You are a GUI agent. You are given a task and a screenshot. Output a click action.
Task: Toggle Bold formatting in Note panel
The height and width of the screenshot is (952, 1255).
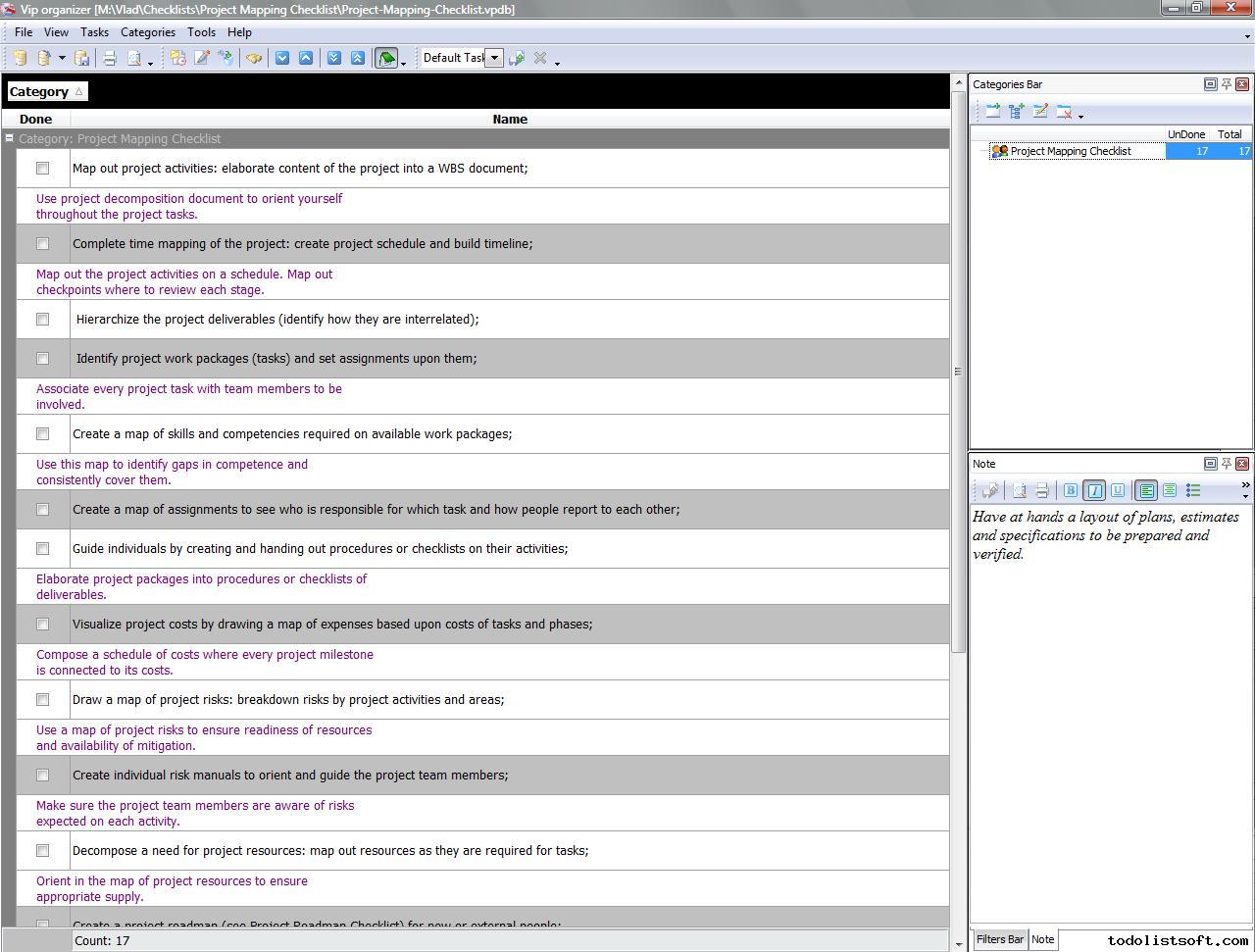[x=1071, y=490]
